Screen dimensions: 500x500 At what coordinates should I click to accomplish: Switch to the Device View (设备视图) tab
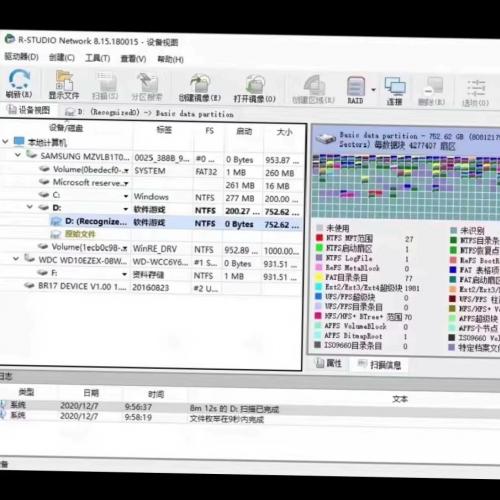[29, 110]
